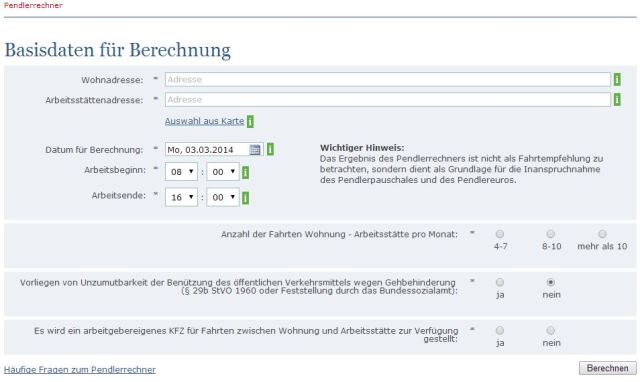
Task: Click the 'Arbeitsstättenadresse:' label
Action: click(94, 100)
